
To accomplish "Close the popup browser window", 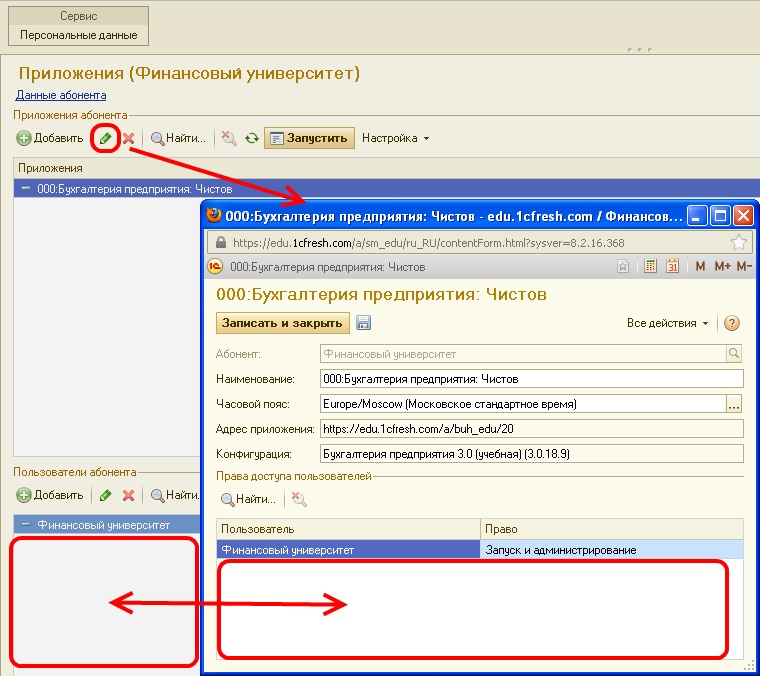I will (x=743, y=216).
